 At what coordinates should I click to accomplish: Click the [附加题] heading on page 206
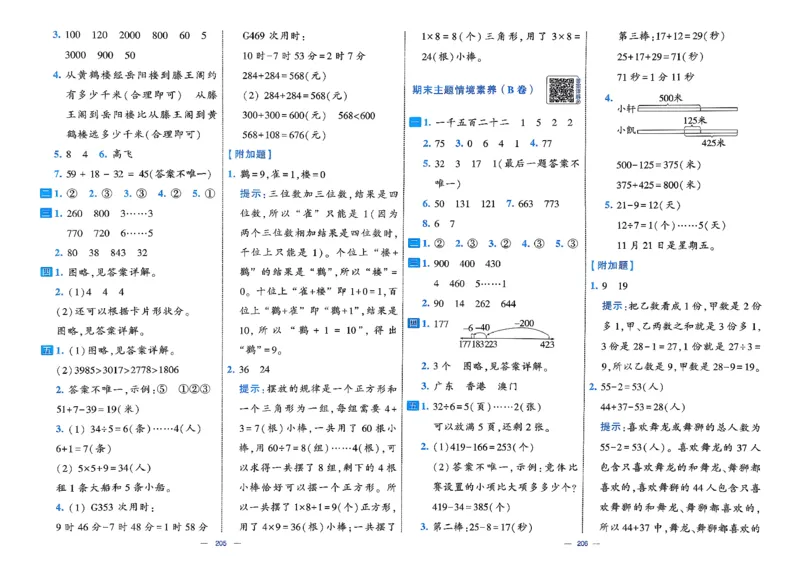point(612,265)
